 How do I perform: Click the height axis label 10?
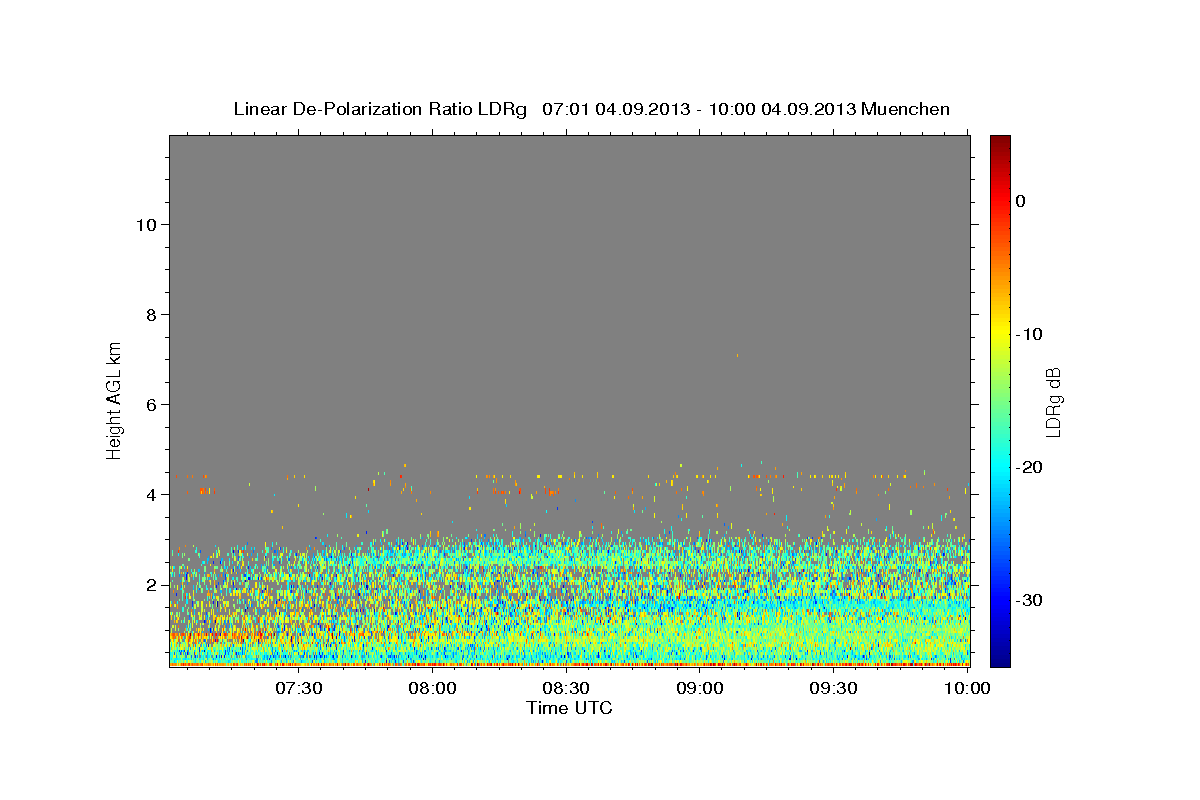146,224
